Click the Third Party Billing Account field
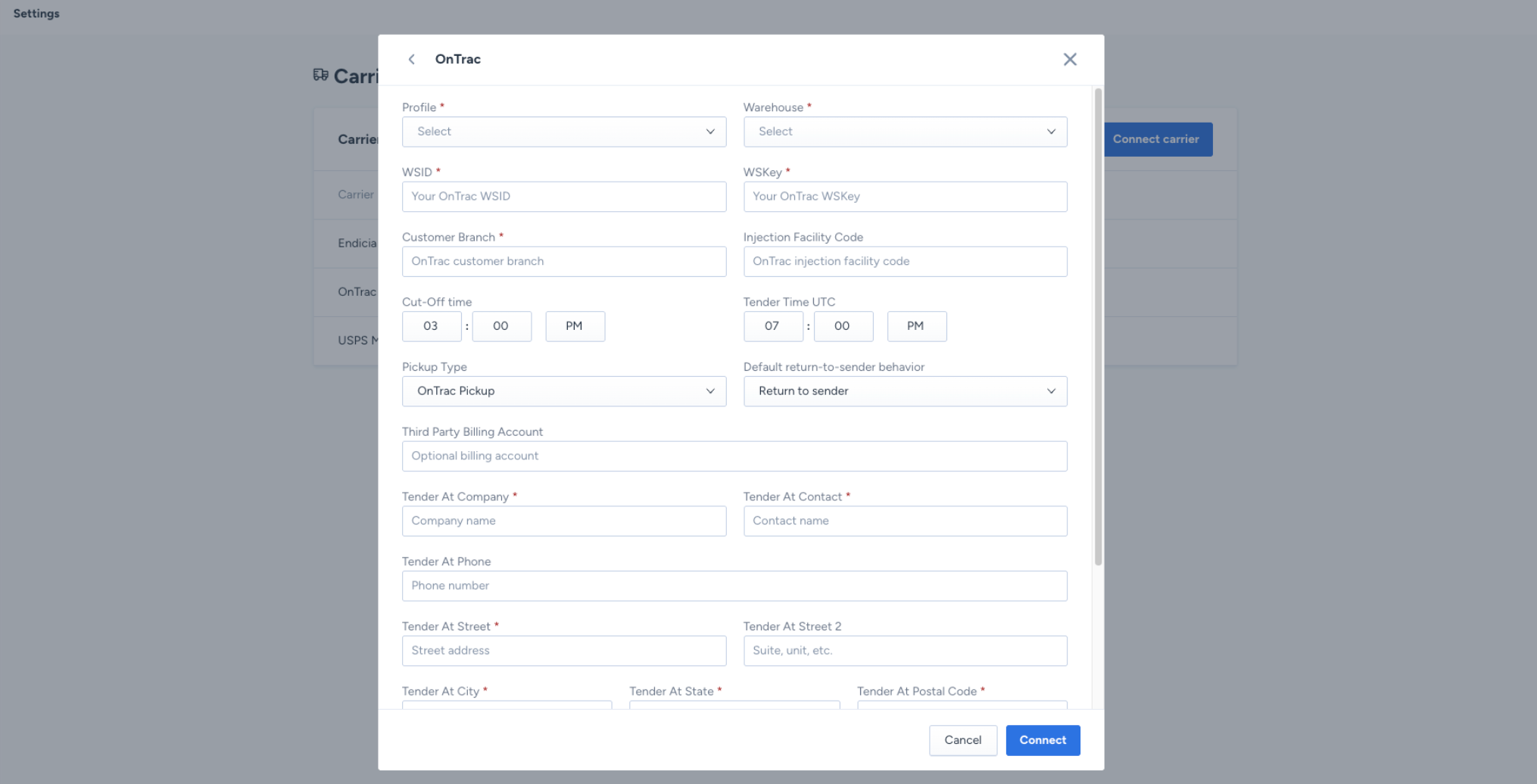1537x784 pixels. click(x=734, y=456)
